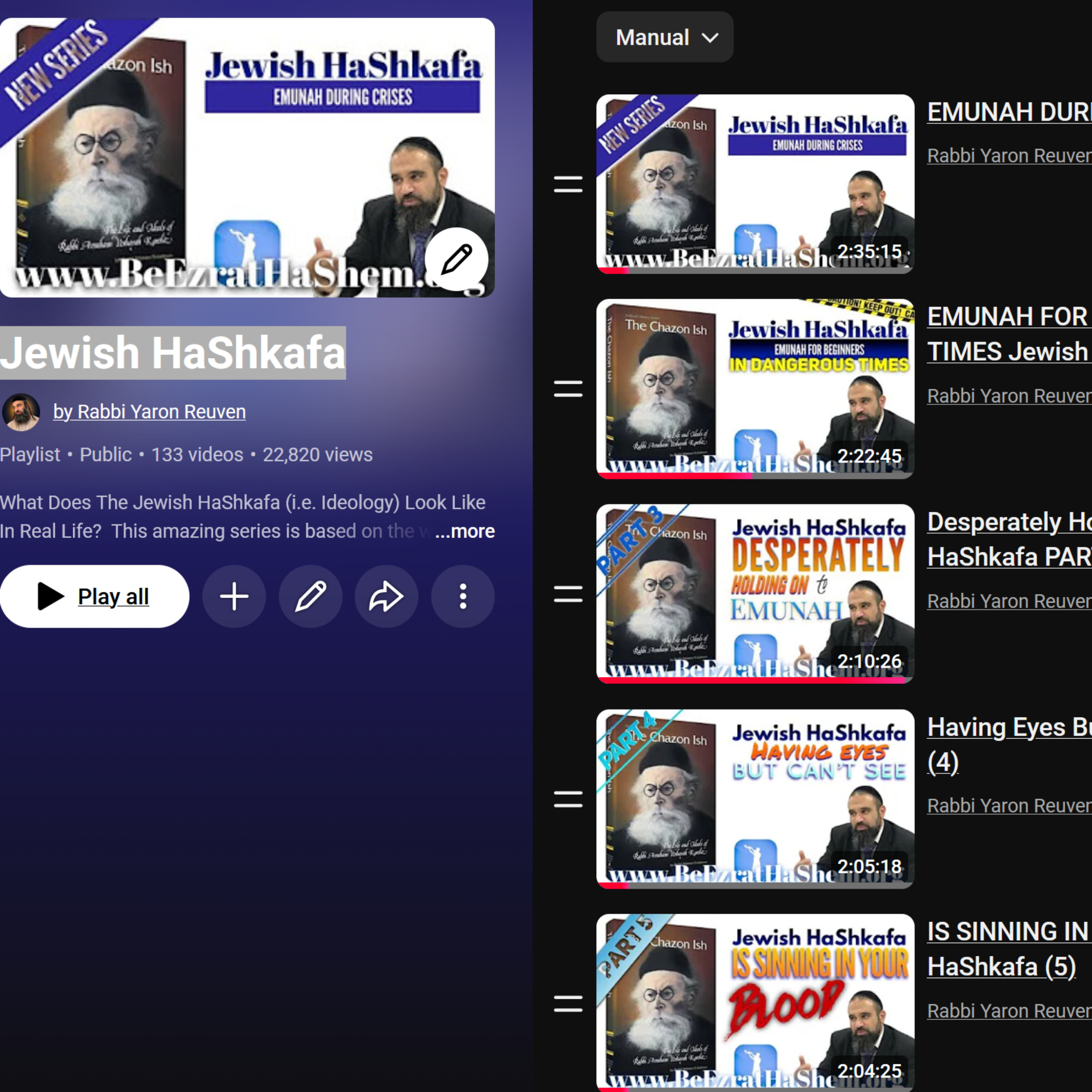1092x1092 pixels.
Task: Open the EMUNAH DURING CRISES video title
Action: tap(1009, 112)
